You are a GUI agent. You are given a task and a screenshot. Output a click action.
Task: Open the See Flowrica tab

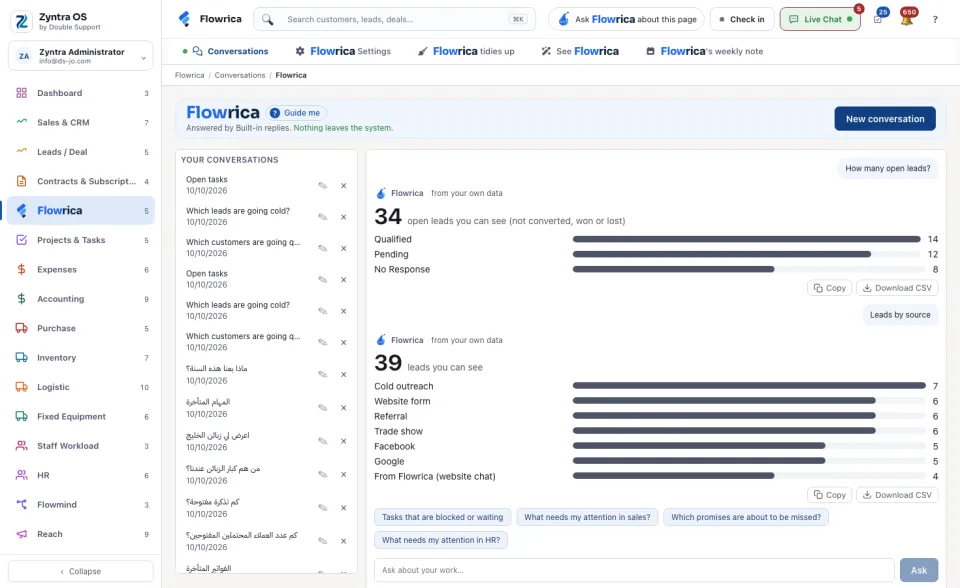coord(580,51)
